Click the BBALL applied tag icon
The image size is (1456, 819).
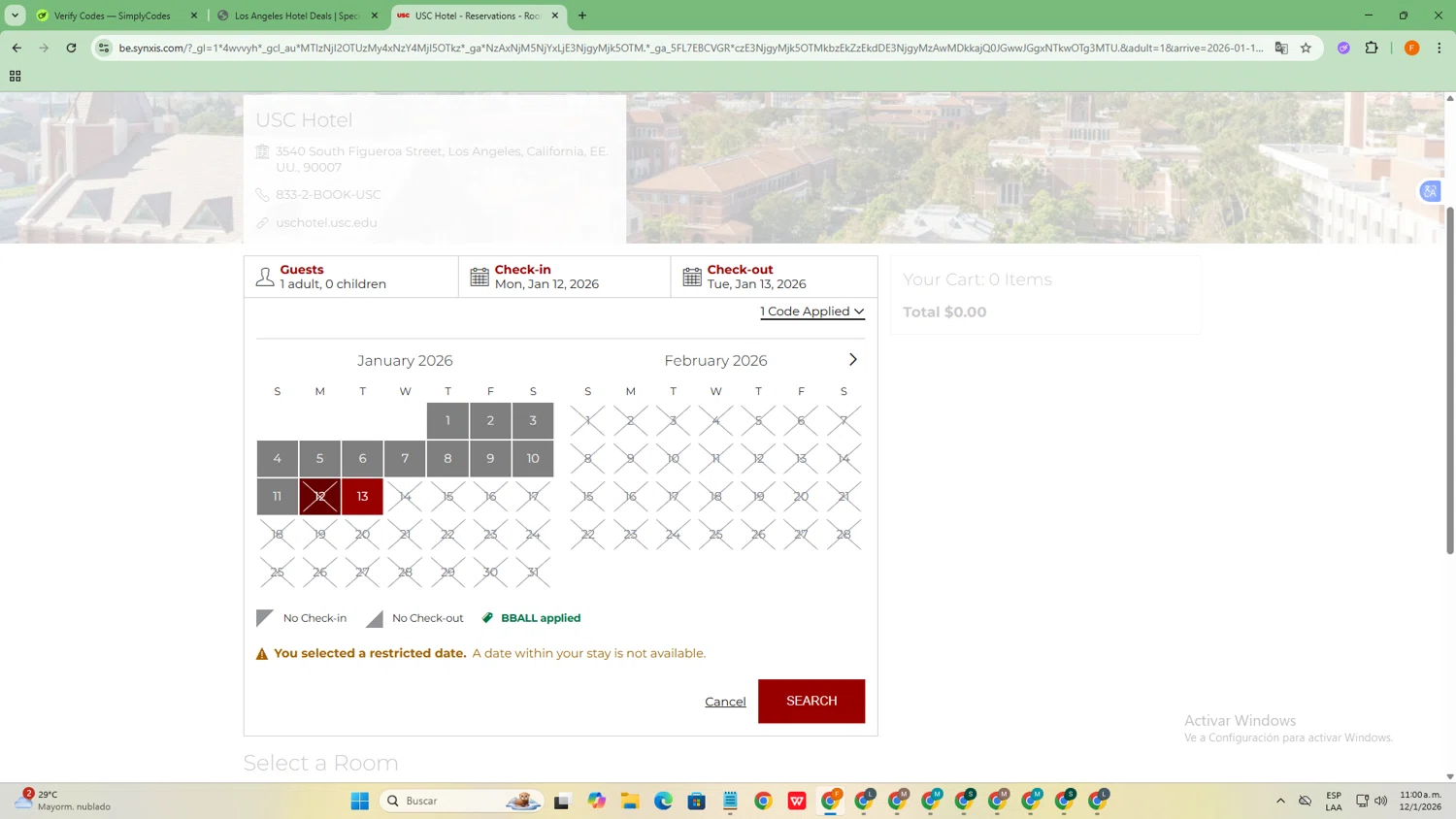(488, 618)
